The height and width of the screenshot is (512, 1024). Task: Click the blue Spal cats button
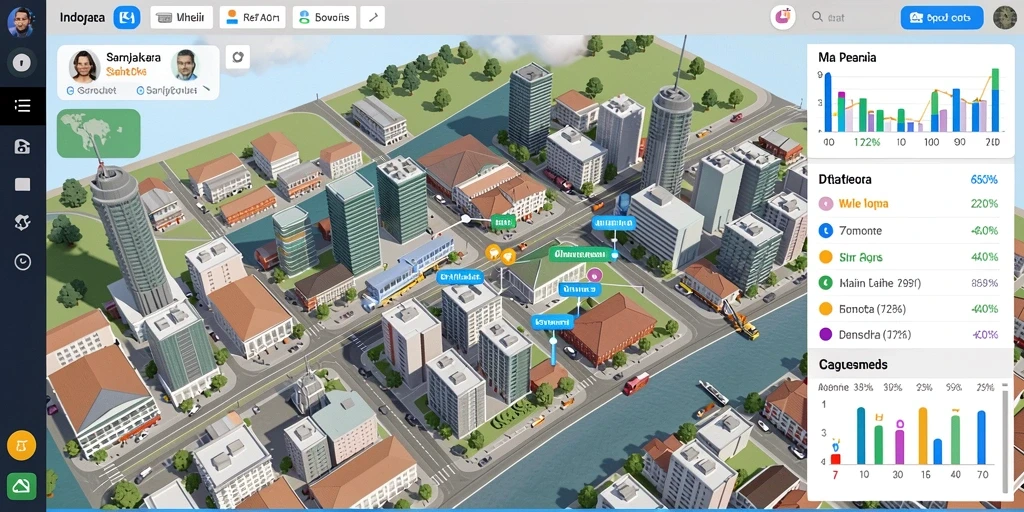point(942,18)
